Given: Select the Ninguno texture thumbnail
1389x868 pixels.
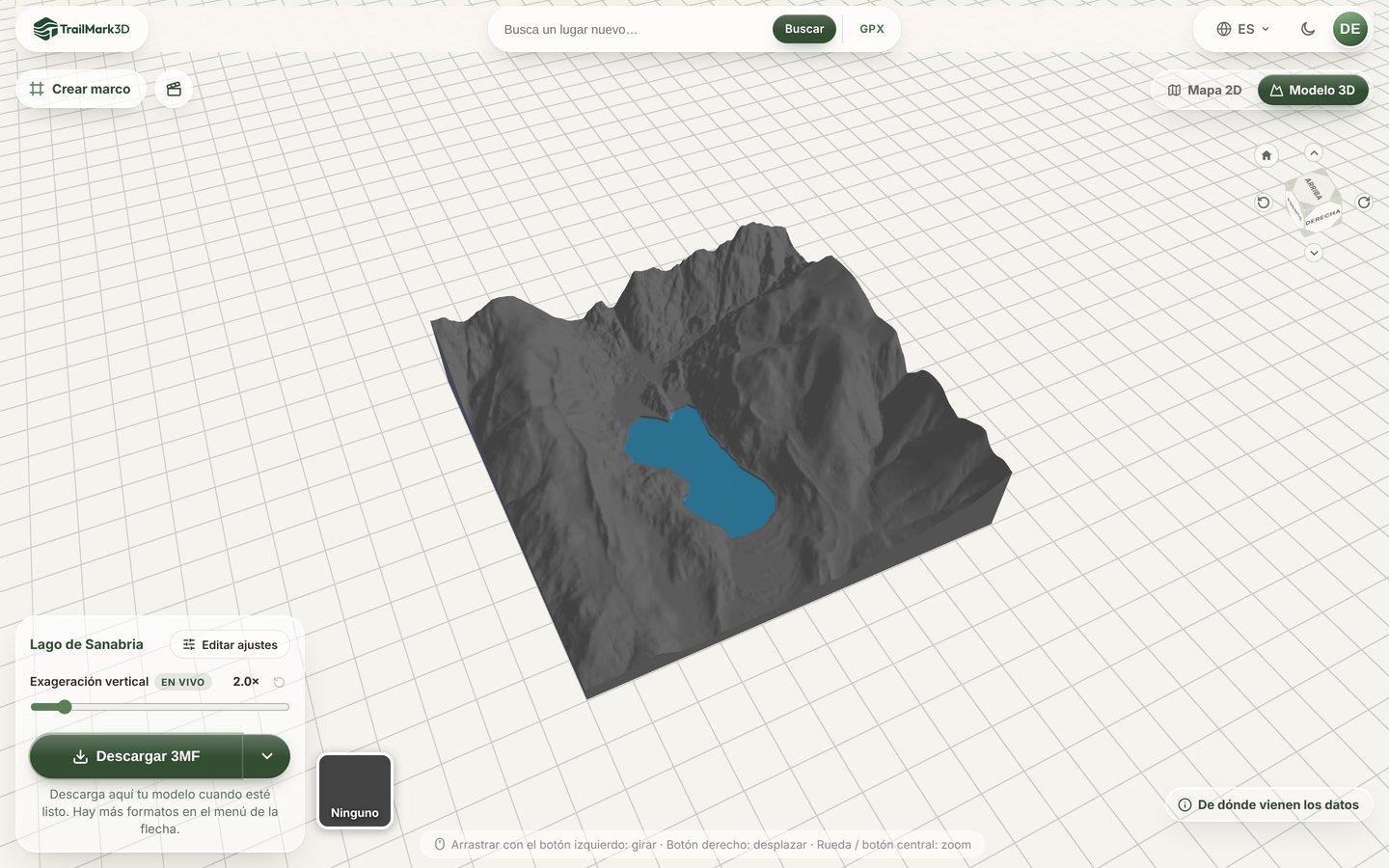Looking at the screenshot, I should [355, 791].
